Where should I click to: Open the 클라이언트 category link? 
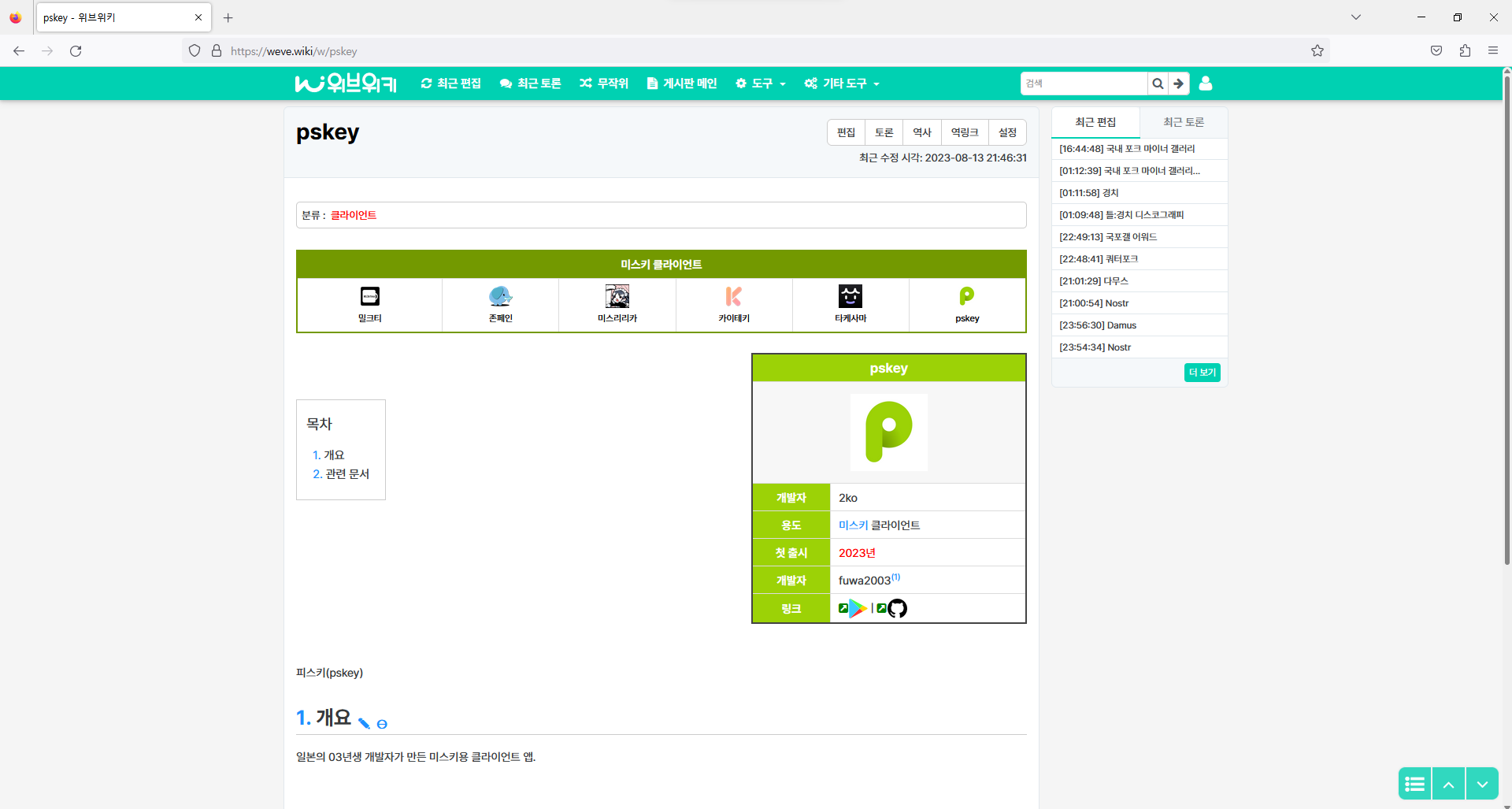click(x=354, y=215)
